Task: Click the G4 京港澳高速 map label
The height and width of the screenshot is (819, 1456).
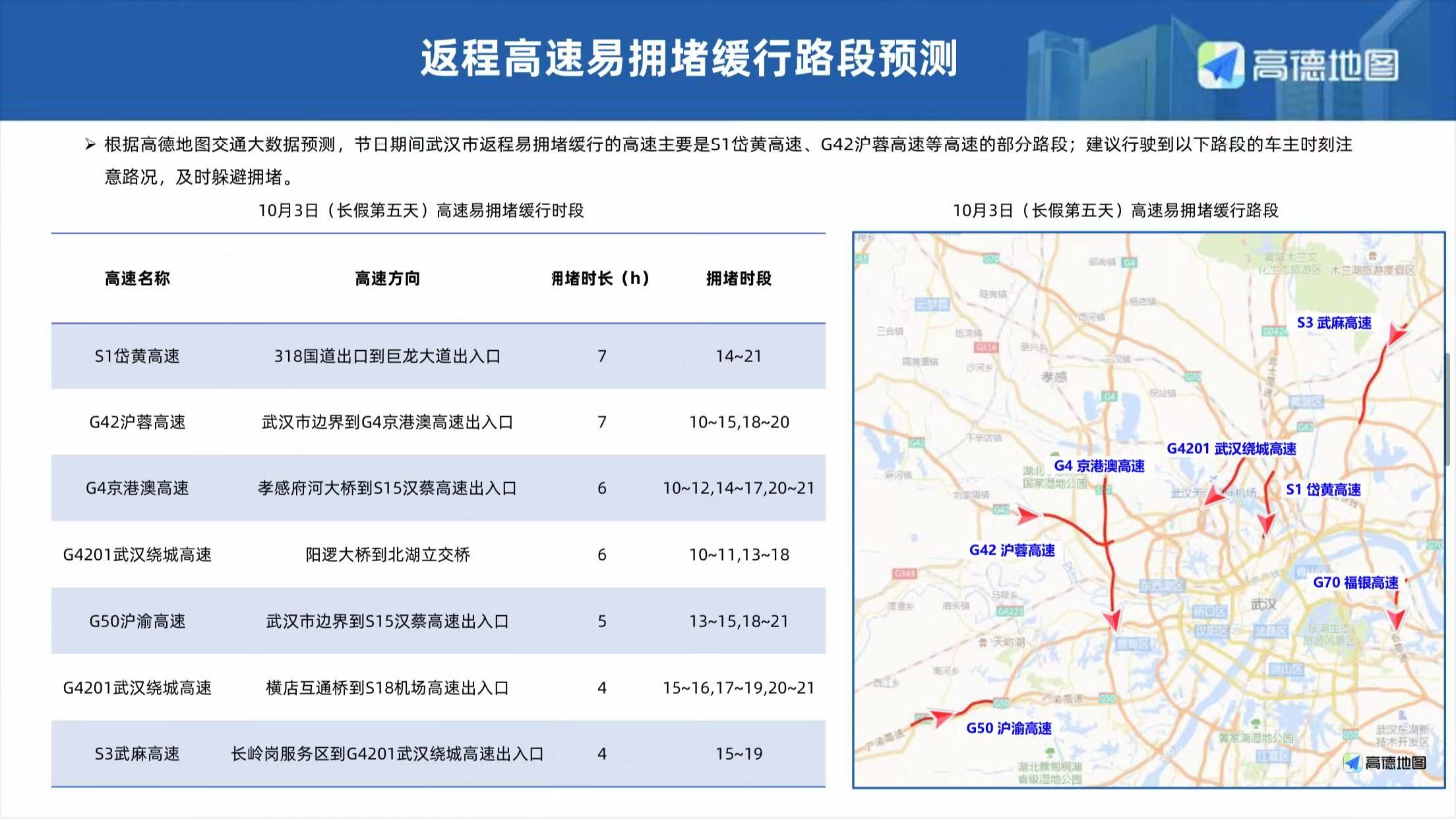Action: [x=1099, y=466]
